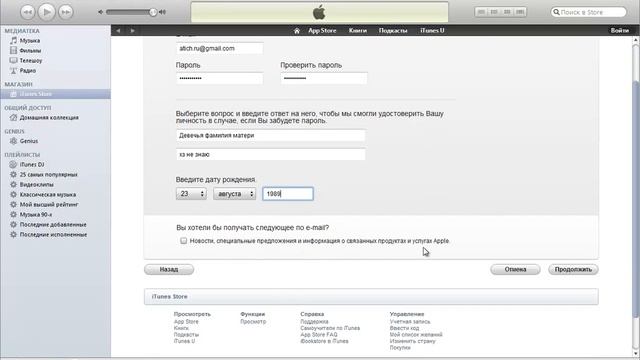Click the previous track rewind button
Screen dimensions: 640x360
[27, 12]
